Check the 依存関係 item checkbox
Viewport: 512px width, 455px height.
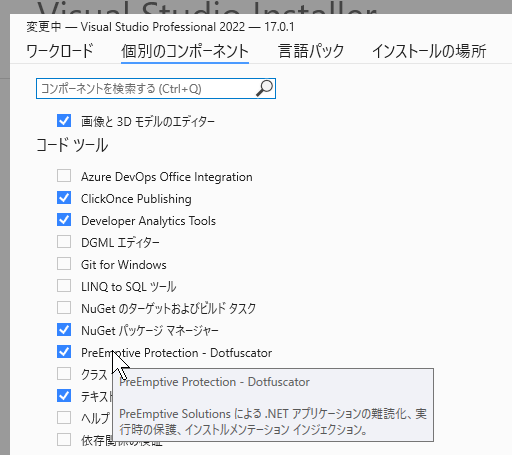click(64, 440)
